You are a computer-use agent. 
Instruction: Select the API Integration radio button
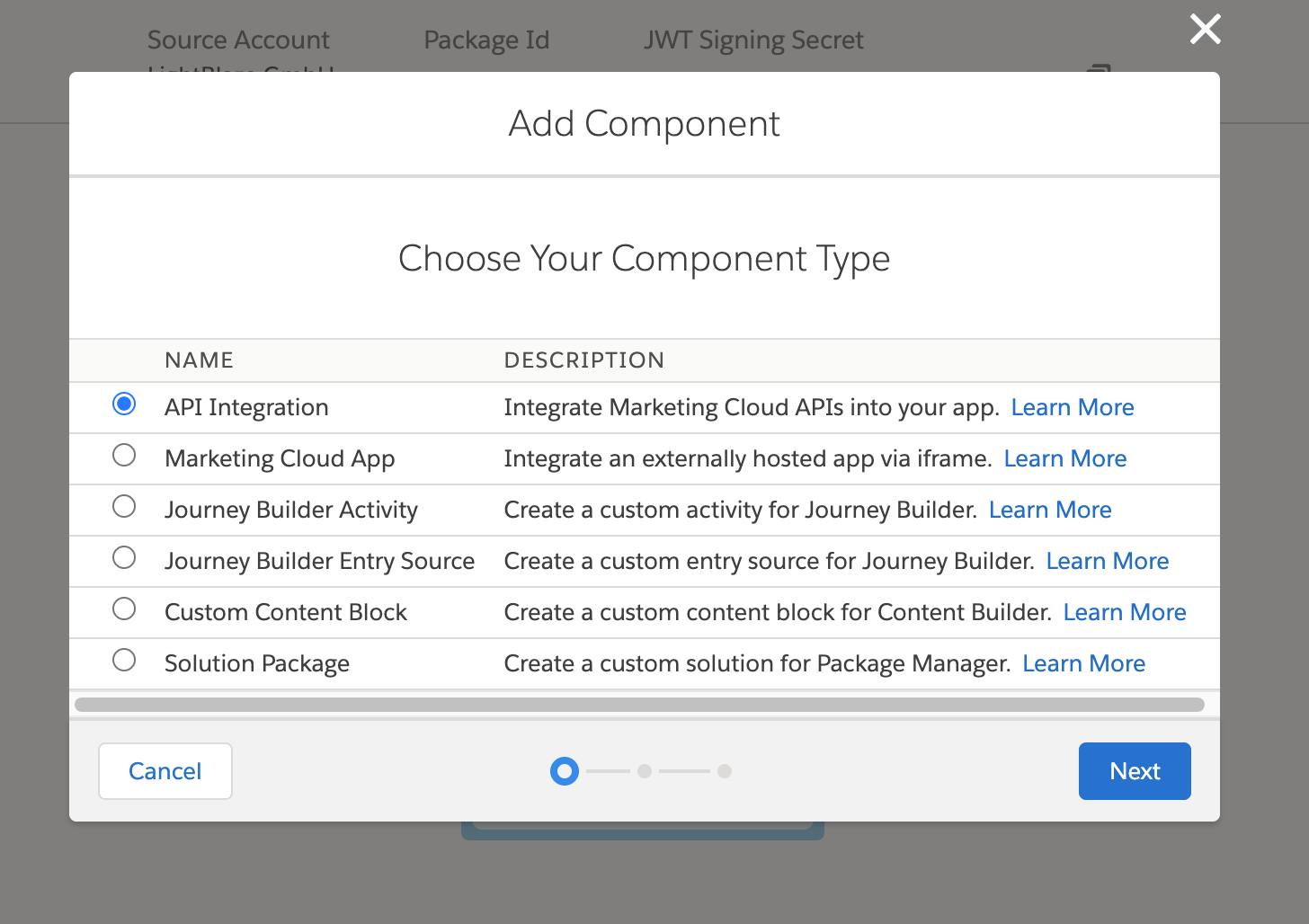point(124,404)
